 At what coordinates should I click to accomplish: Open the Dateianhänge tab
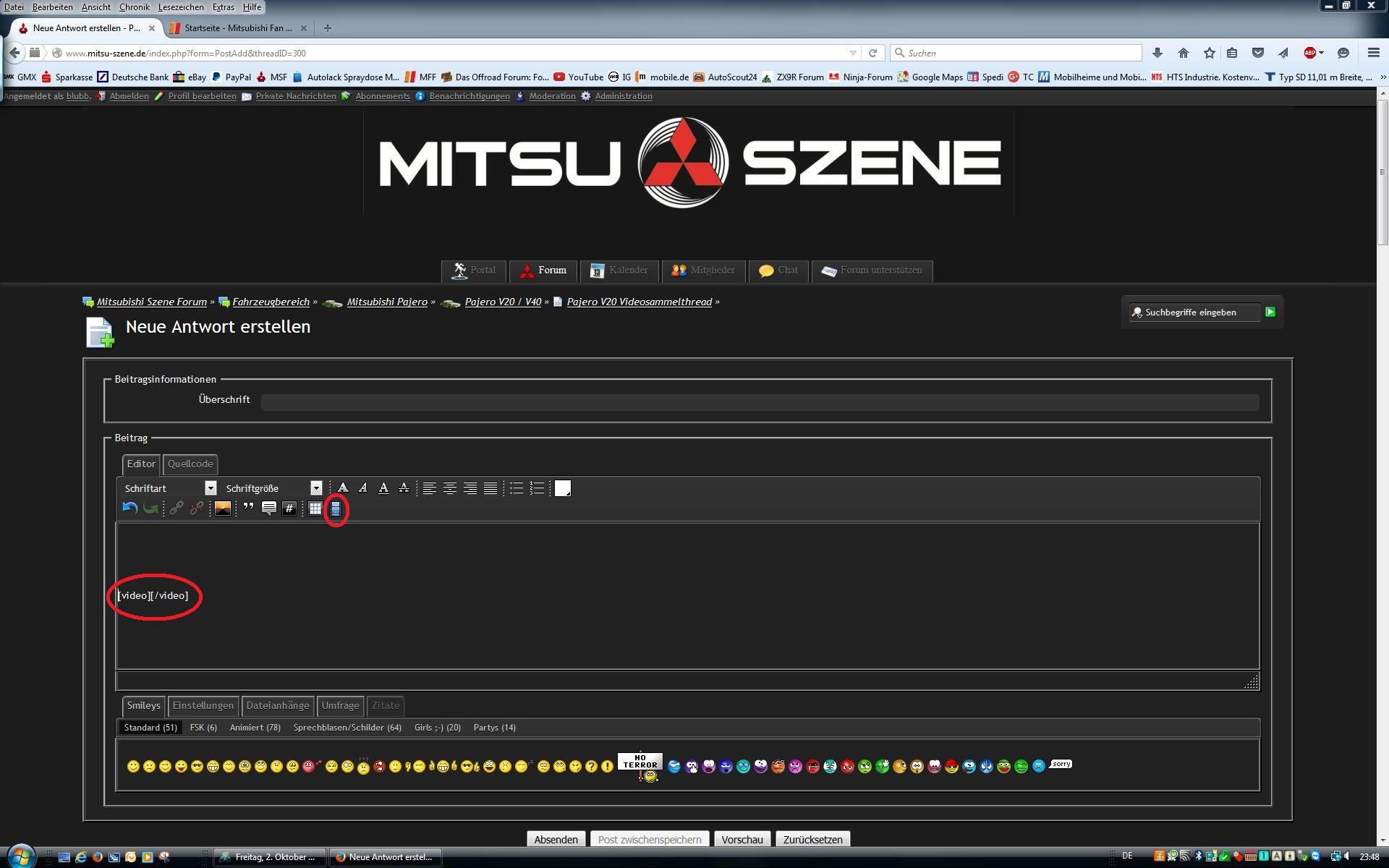278,705
